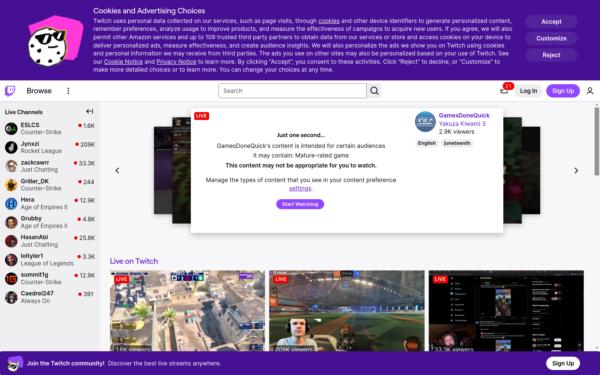Click summit1g channel name text
This screenshot has height=375, width=600.
pos(34,275)
